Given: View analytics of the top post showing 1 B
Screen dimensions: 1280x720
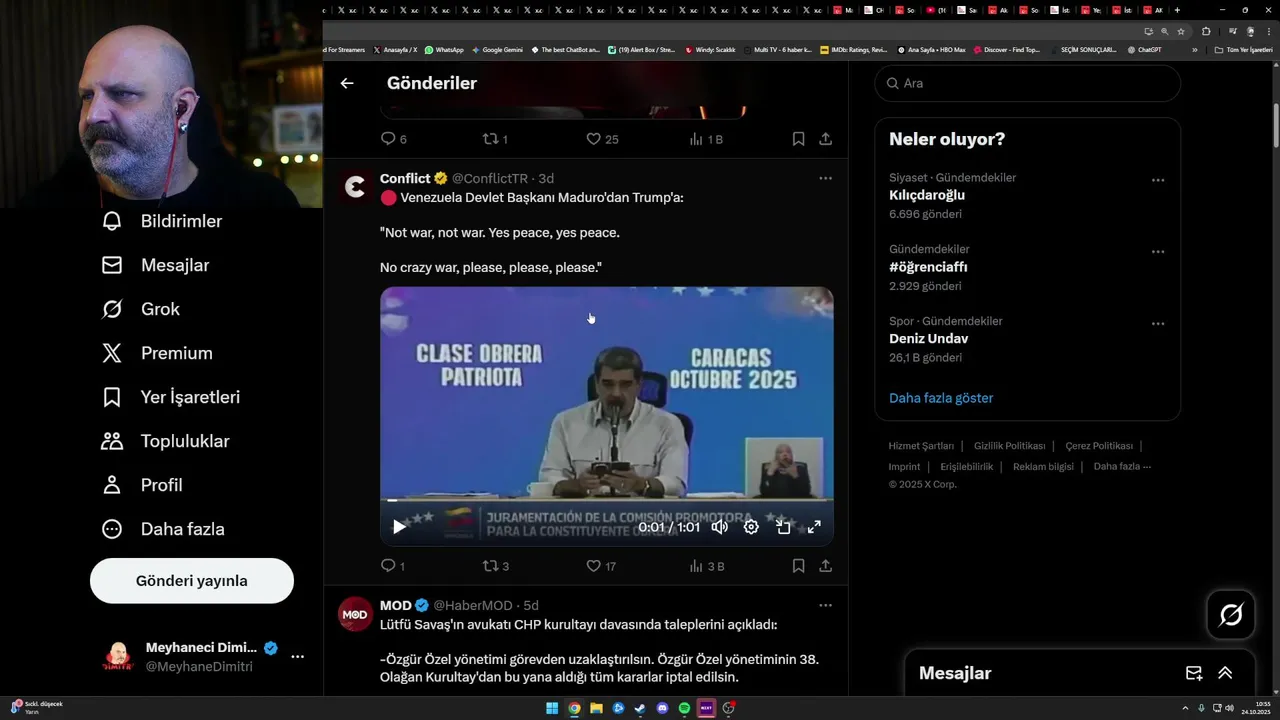Looking at the screenshot, I should 706,139.
